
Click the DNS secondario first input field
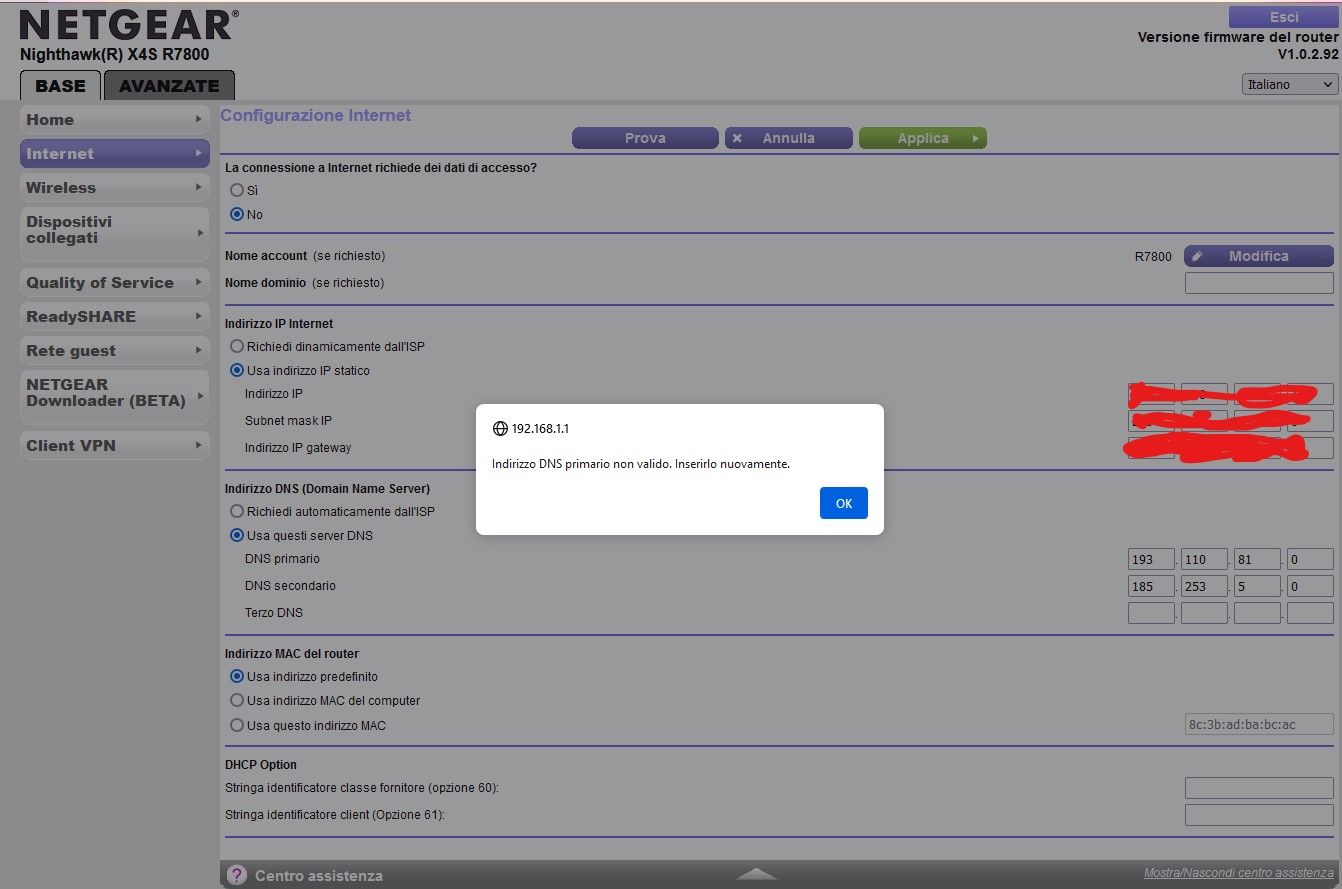[x=1151, y=586]
